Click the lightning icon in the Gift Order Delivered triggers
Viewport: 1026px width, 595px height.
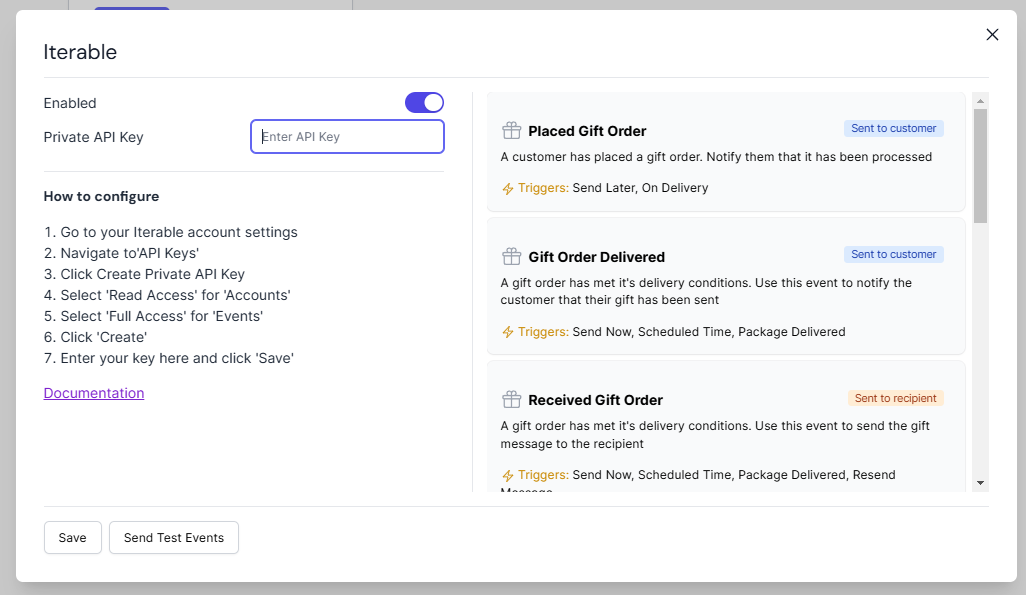pos(508,333)
